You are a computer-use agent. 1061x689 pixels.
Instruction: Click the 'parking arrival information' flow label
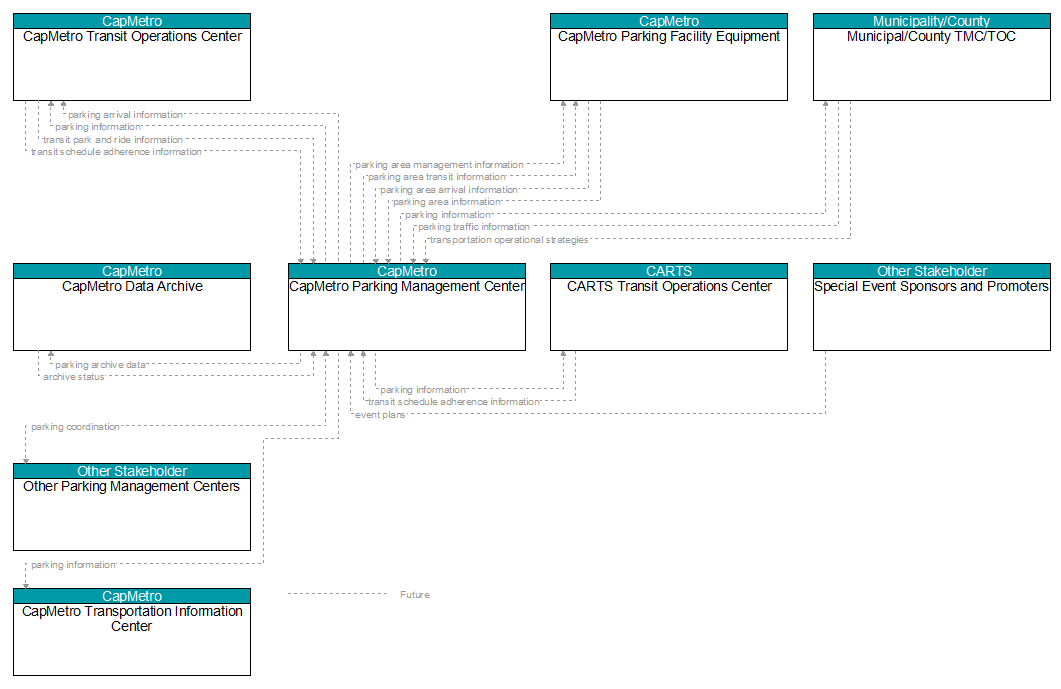(x=125, y=115)
